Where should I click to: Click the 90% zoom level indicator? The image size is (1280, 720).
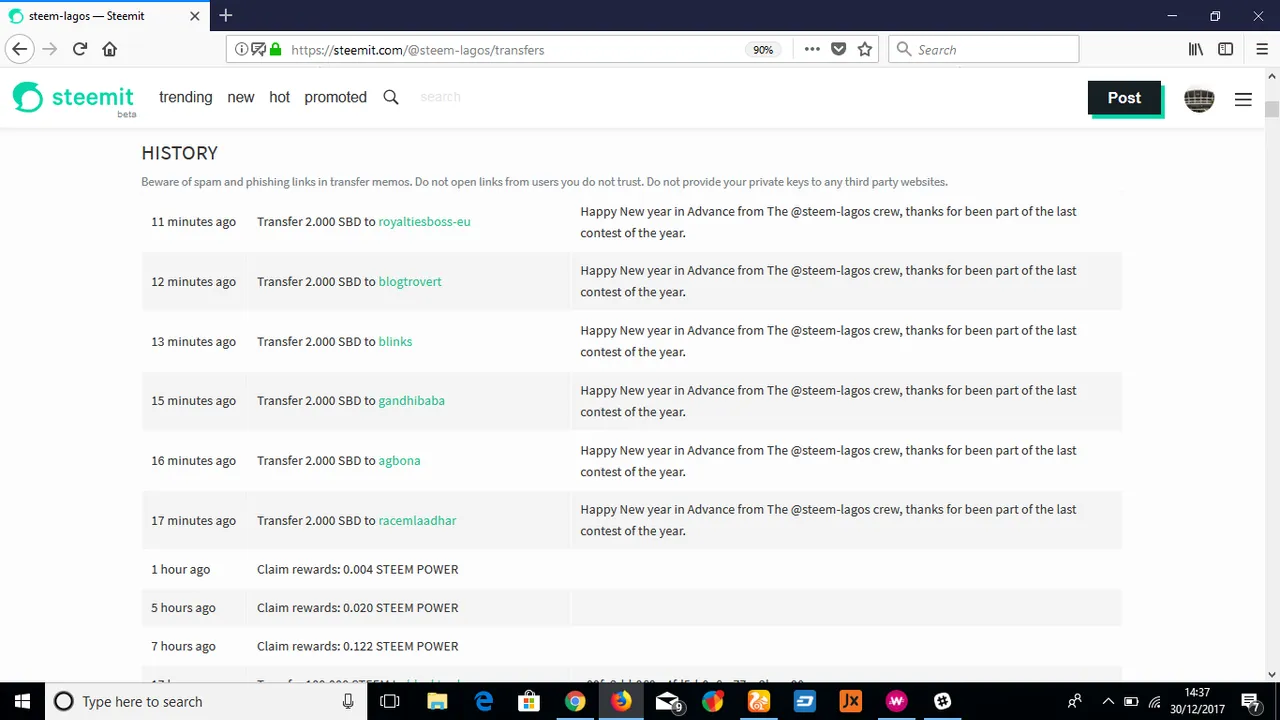tap(763, 49)
